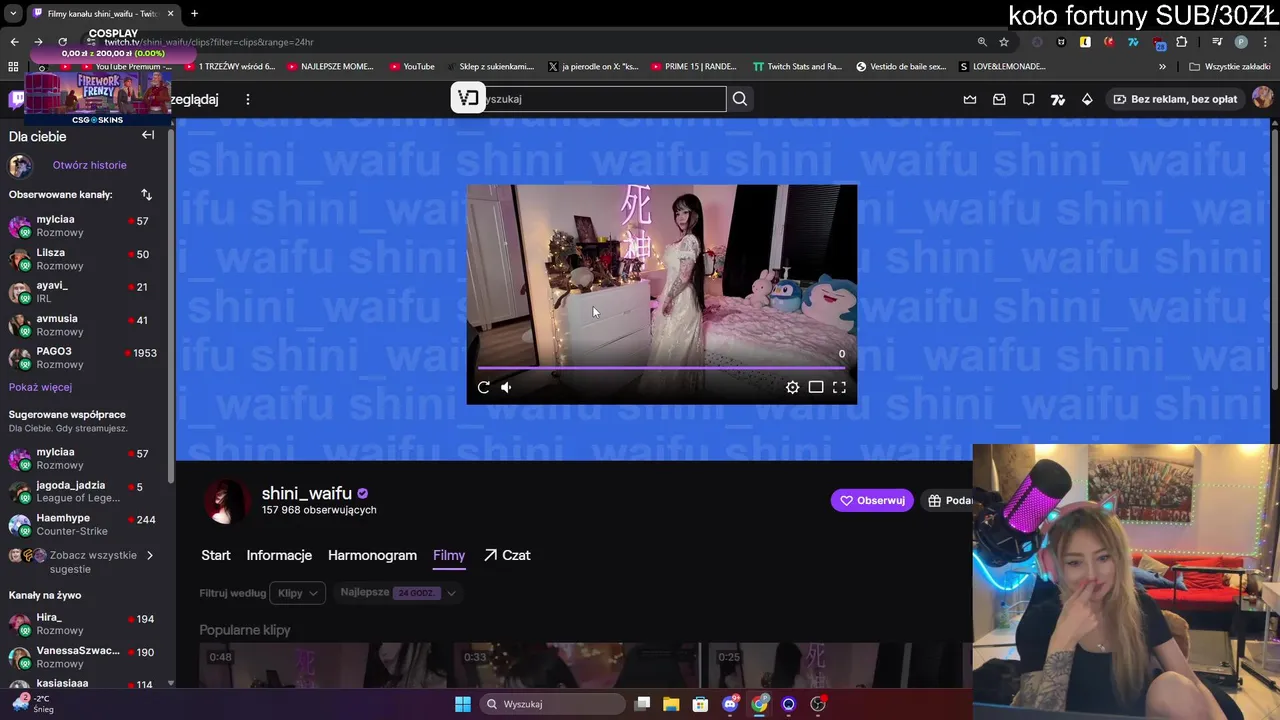Expand Zobacz wszystkie sugestie chevron
1280x720 pixels.
point(150,556)
